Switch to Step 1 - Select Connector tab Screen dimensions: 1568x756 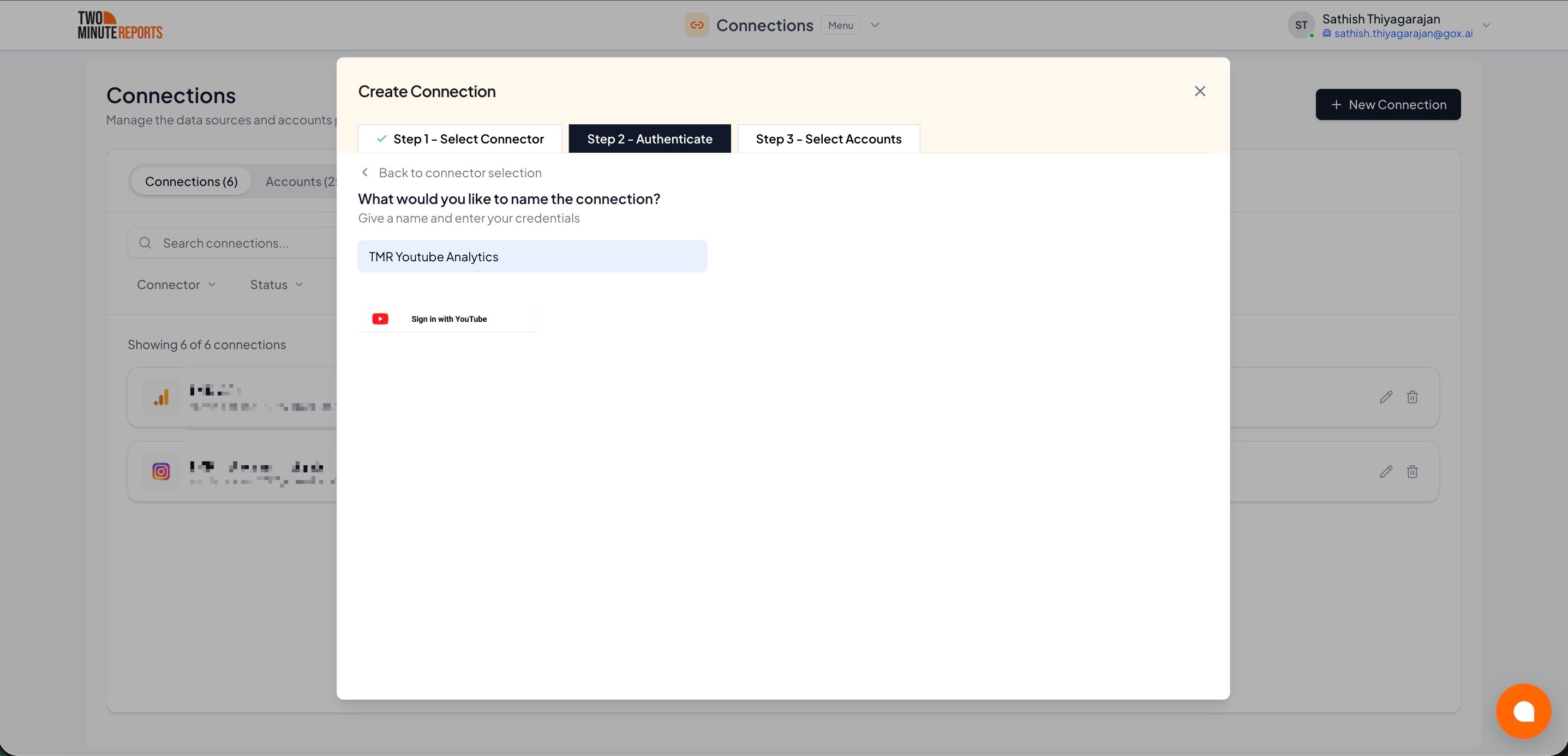pyautogui.click(x=459, y=139)
